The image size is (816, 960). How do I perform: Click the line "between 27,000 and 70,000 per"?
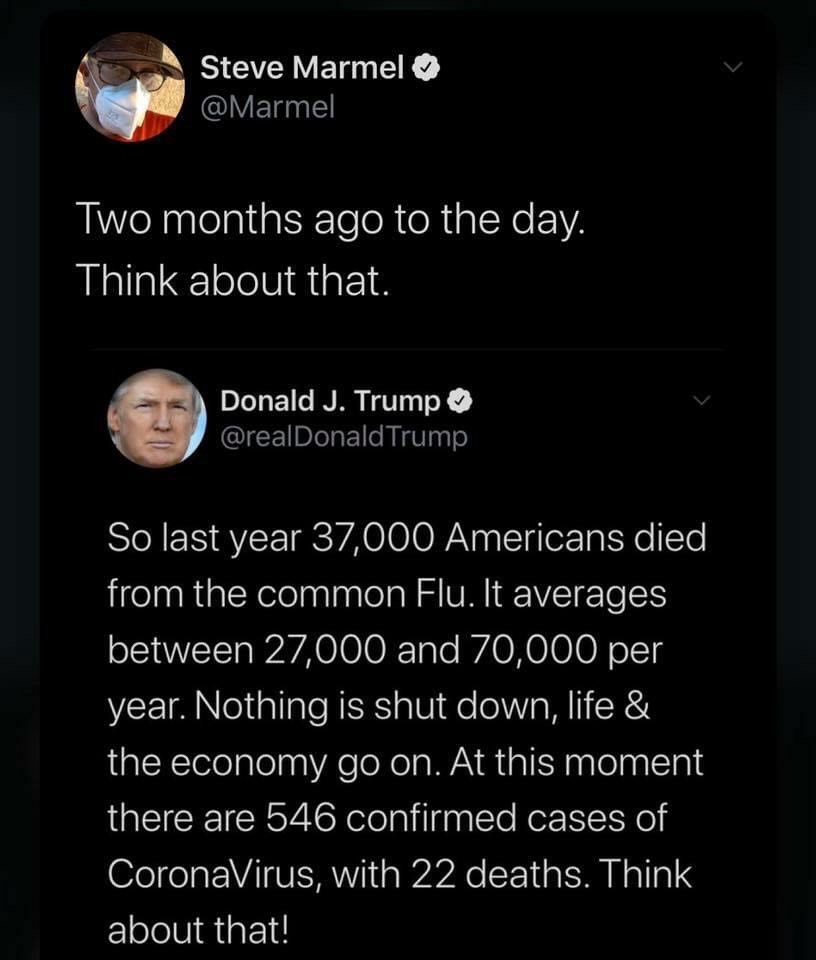(385, 650)
